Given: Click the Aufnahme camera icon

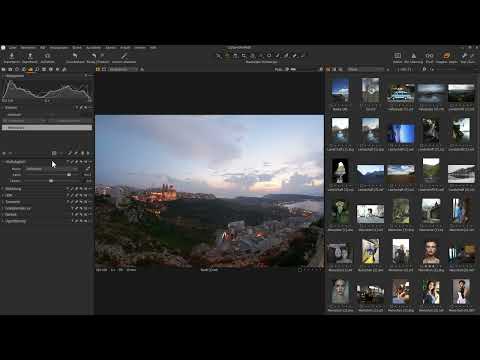Looking at the screenshot, I should [47, 56].
